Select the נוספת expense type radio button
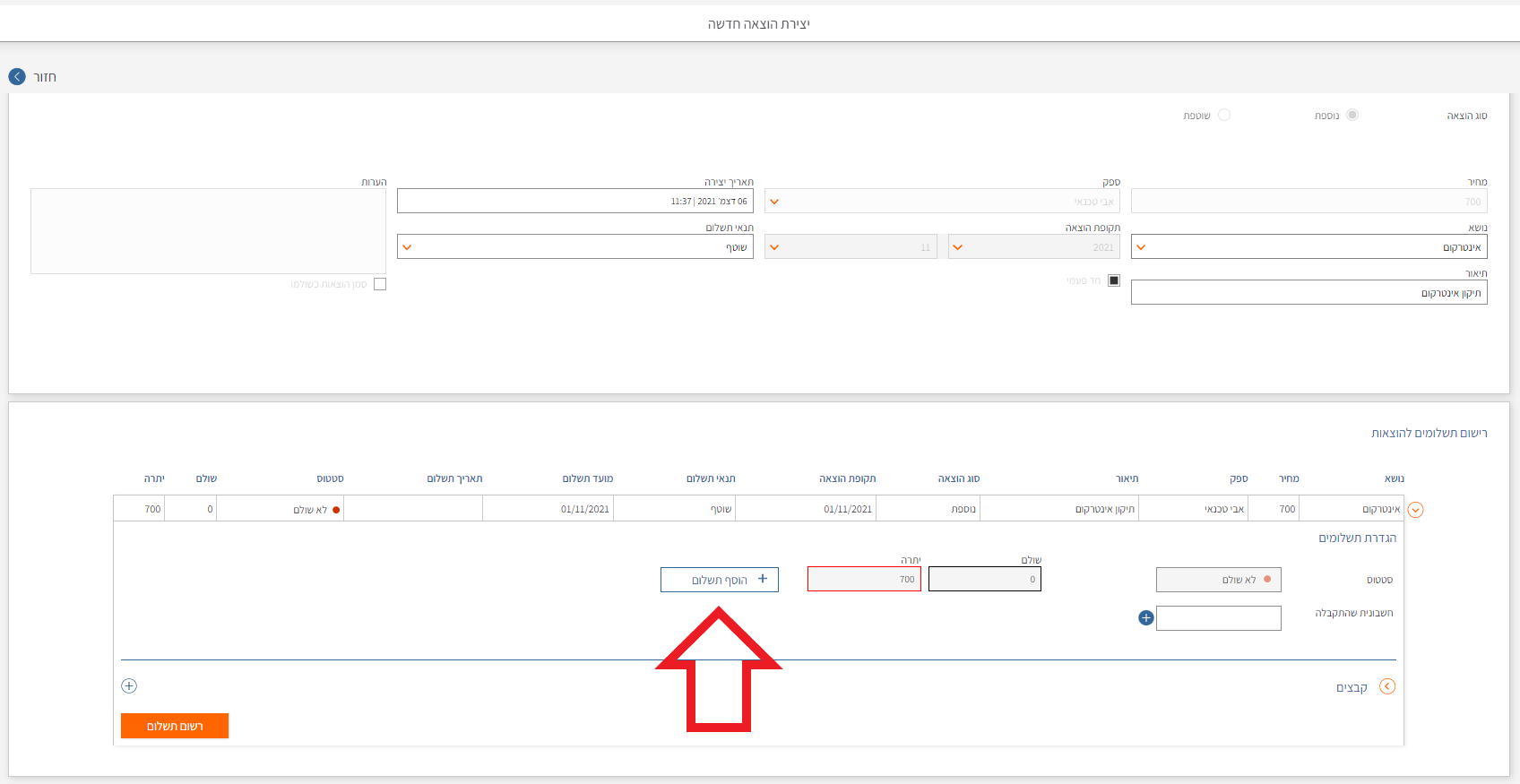Screen dimensions: 1520x784 [1352, 115]
